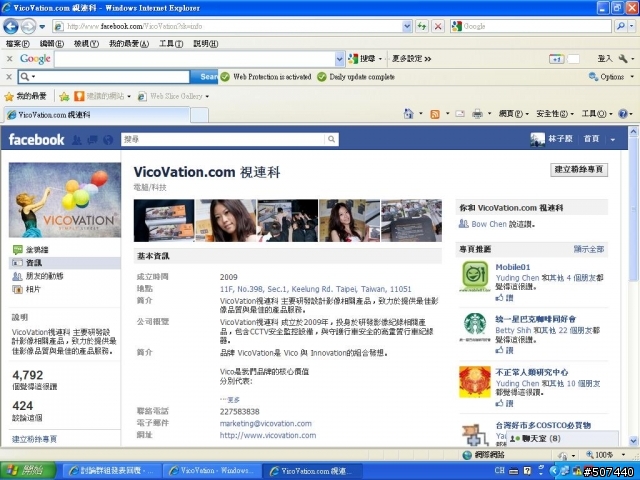Click the read mail envelope icon

460,114
